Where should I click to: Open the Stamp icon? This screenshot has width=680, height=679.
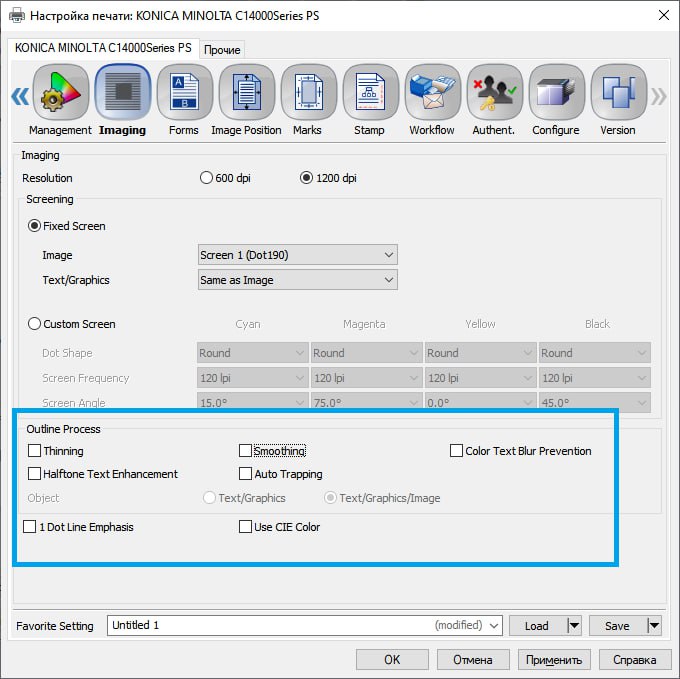click(371, 92)
